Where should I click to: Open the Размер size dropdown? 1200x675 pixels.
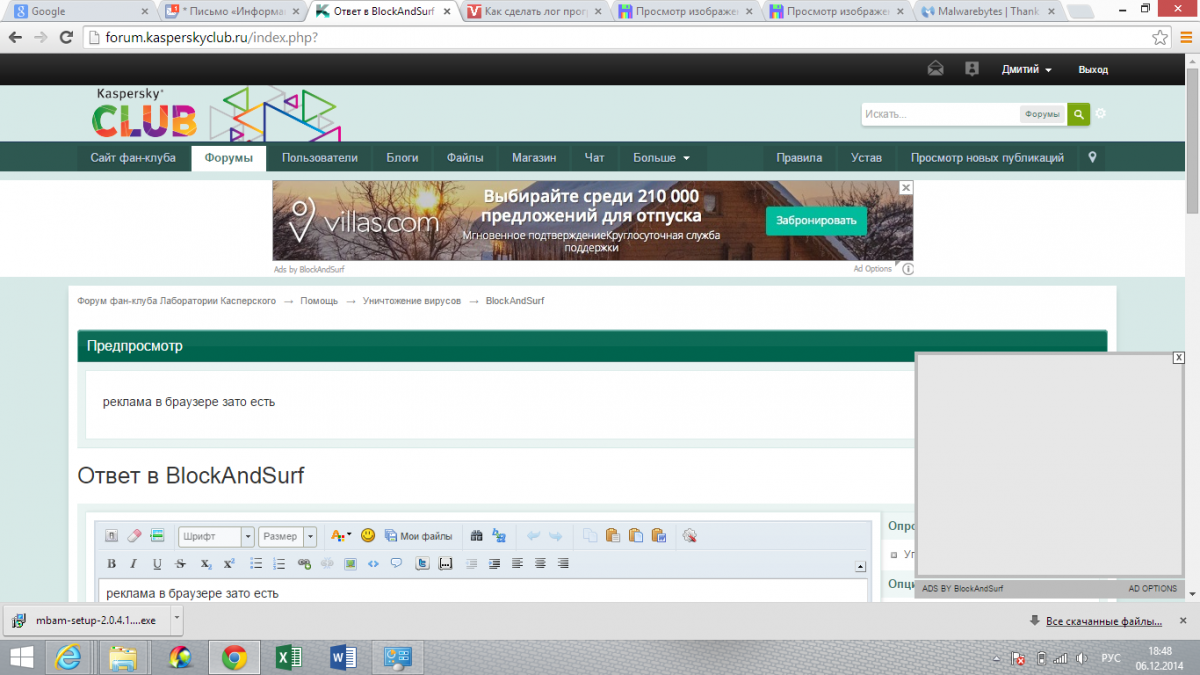click(x=287, y=537)
